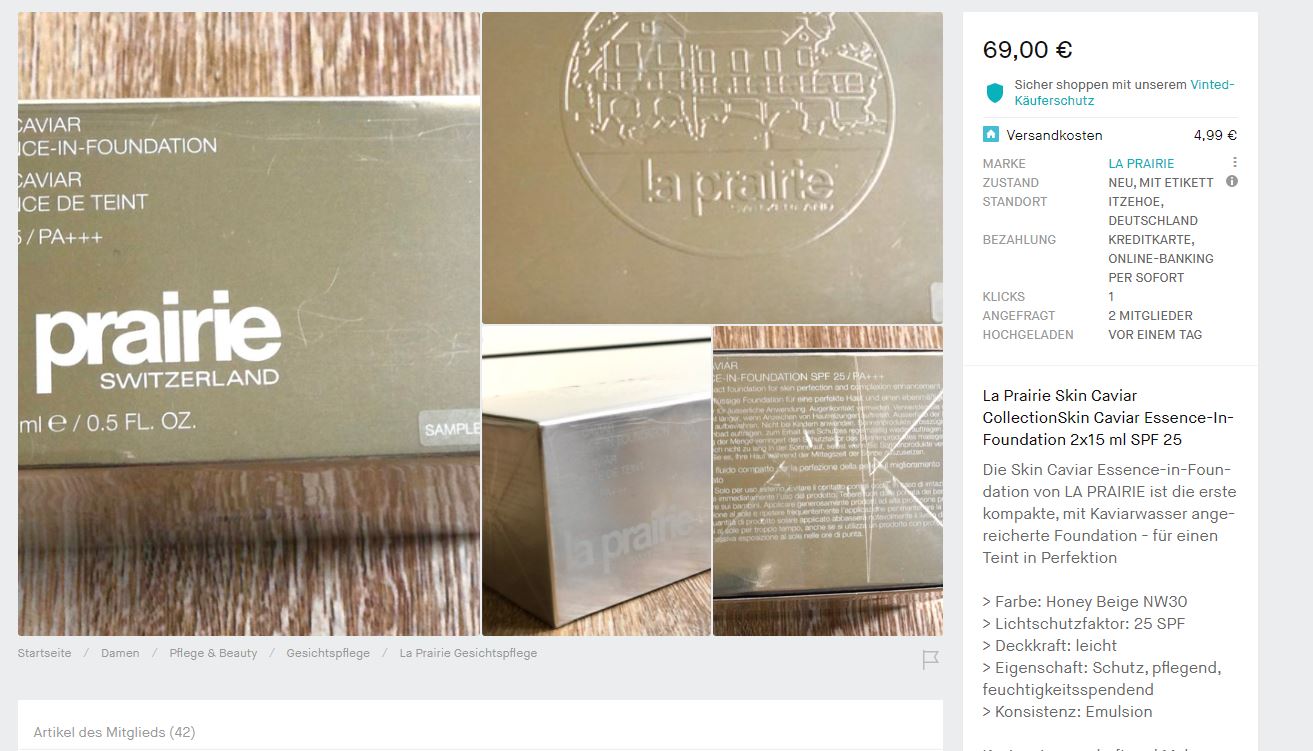The width and height of the screenshot is (1313, 751).
Task: Click the La Prairie Skin Caviar listing title
Action: click(x=1108, y=417)
